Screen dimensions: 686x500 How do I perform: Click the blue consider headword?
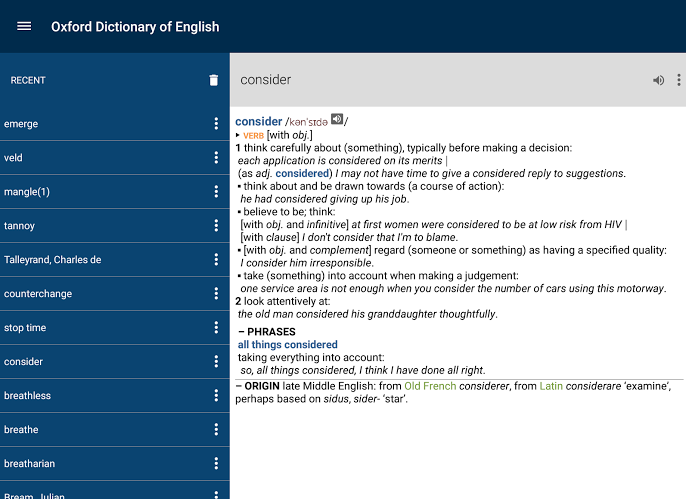[259, 121]
